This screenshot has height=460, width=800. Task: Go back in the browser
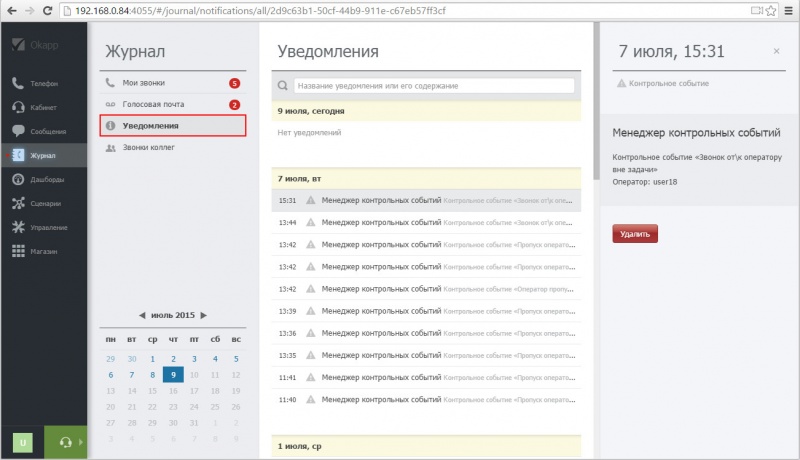(12, 10)
